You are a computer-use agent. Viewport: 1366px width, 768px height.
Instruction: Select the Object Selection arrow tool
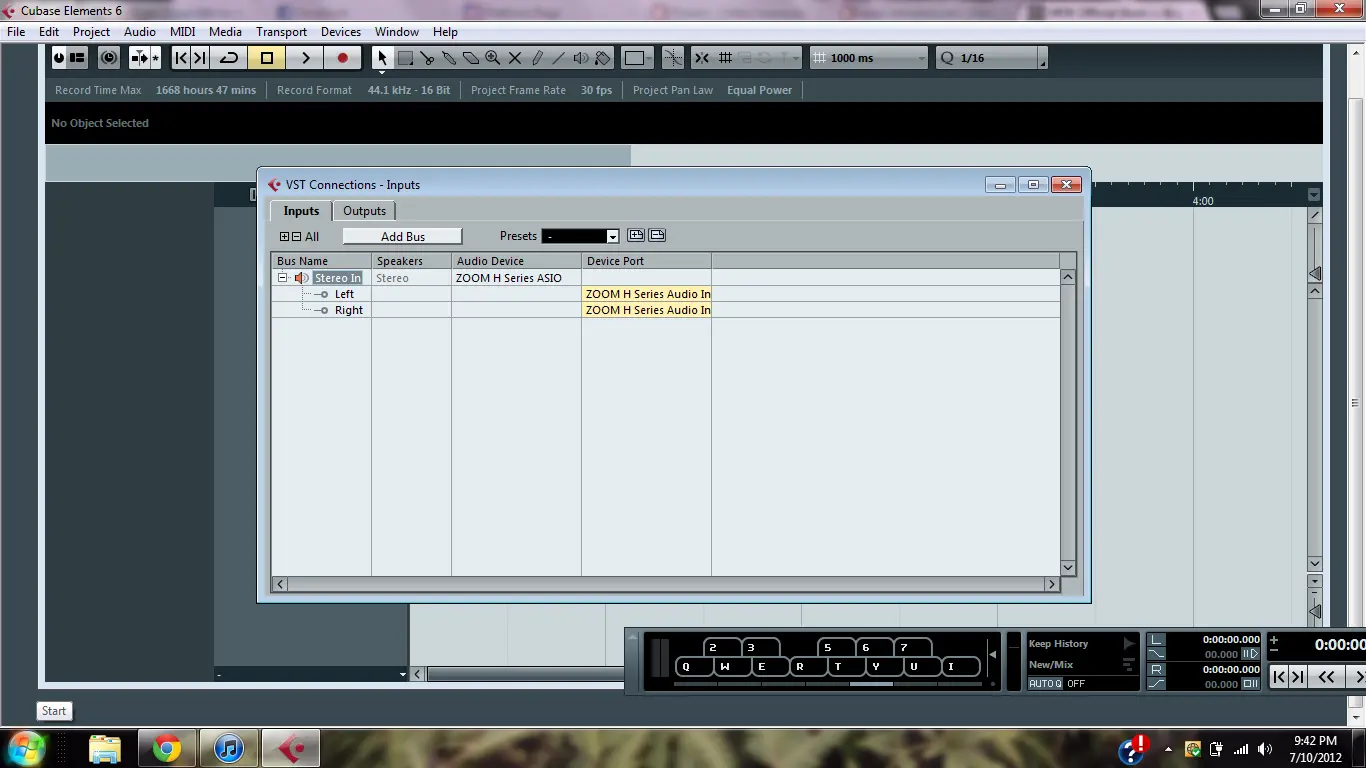382,58
